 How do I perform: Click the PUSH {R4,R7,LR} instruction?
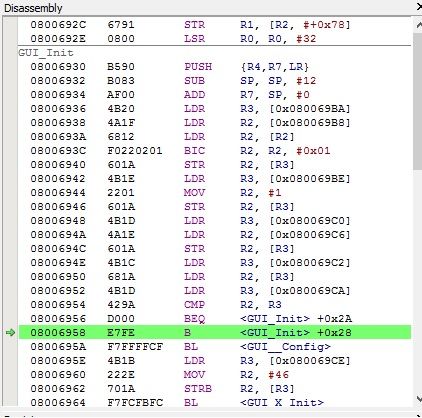coord(214,67)
